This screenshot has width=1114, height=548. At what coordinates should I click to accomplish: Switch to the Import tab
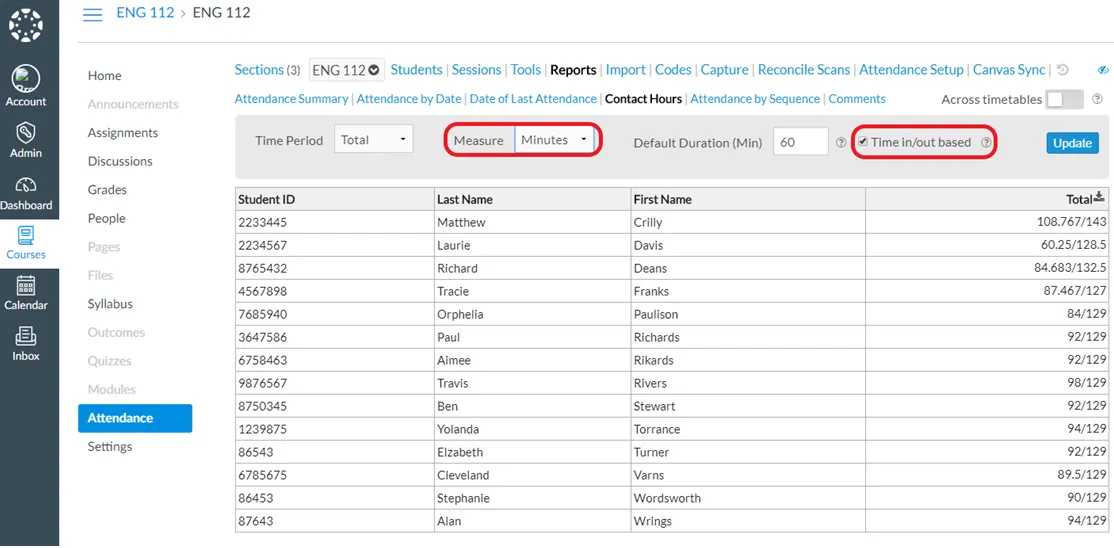pyautogui.click(x=625, y=70)
